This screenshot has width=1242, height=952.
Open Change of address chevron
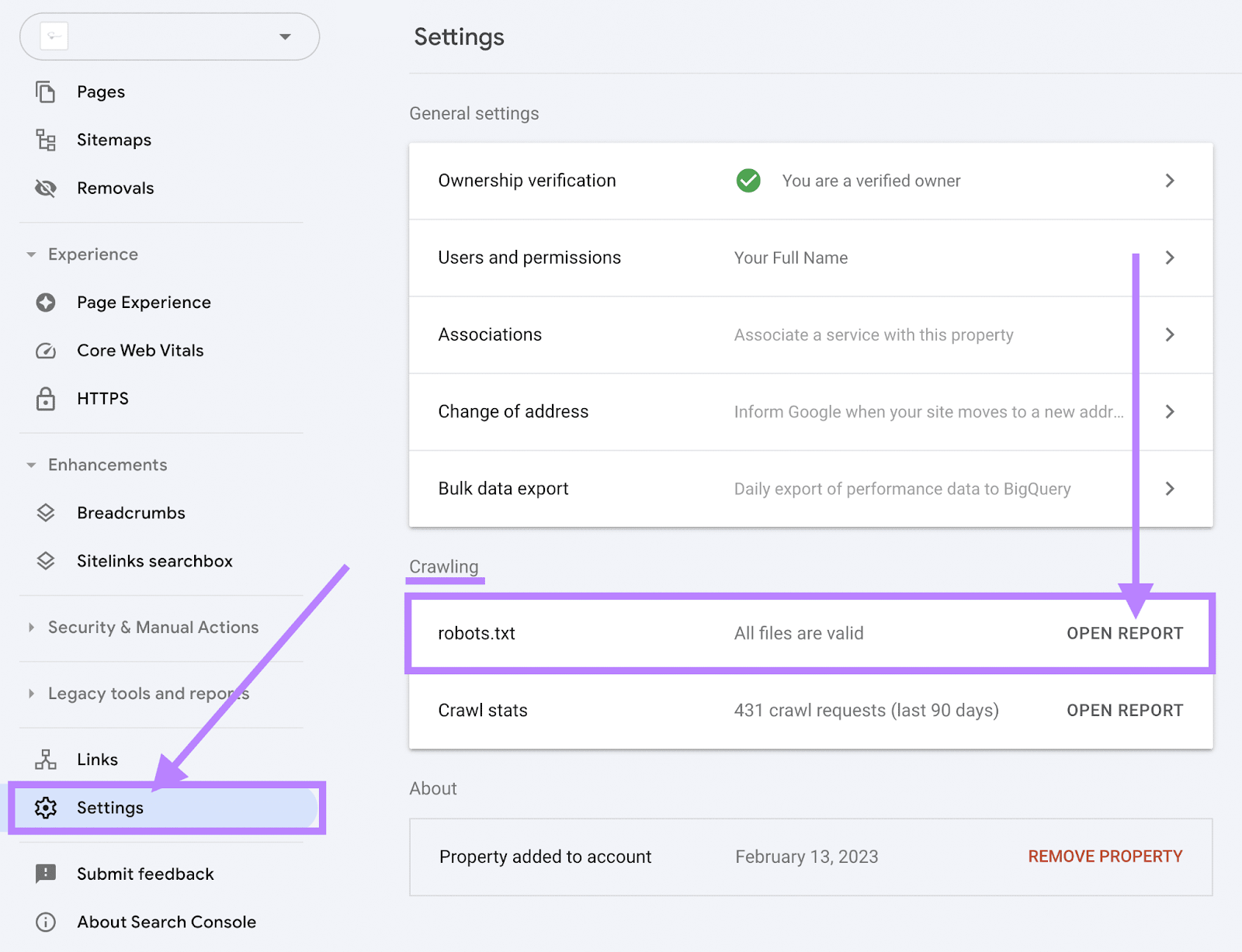(1170, 411)
